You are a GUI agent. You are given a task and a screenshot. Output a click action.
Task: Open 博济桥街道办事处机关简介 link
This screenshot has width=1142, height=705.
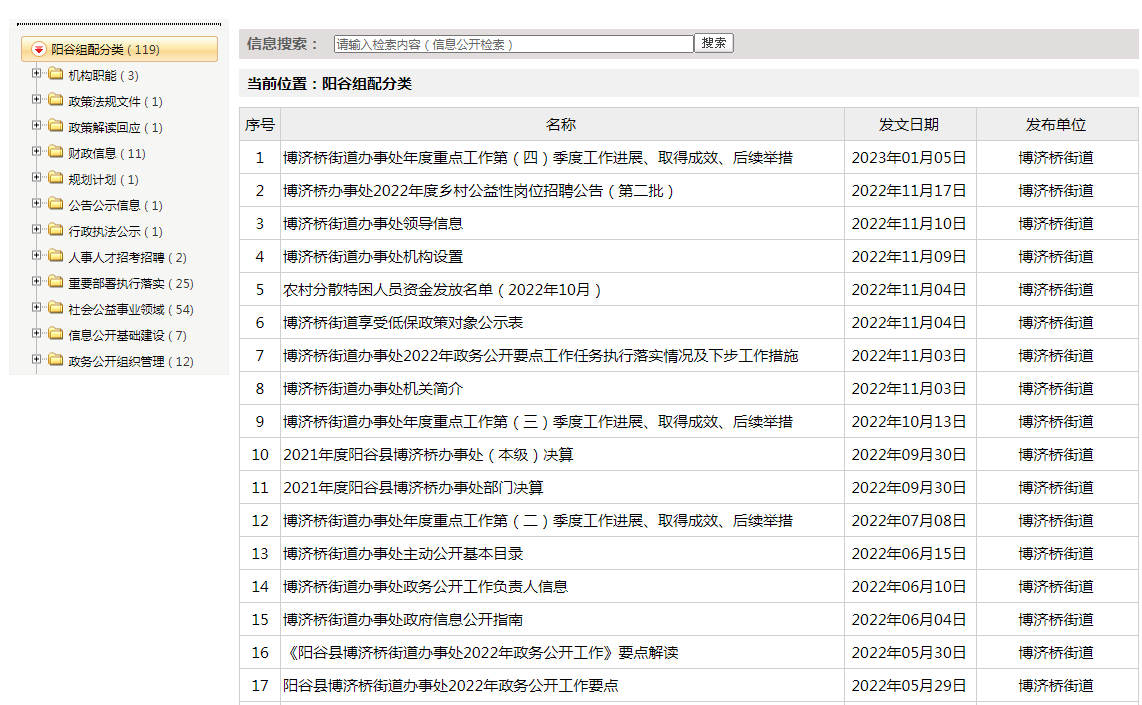373,389
